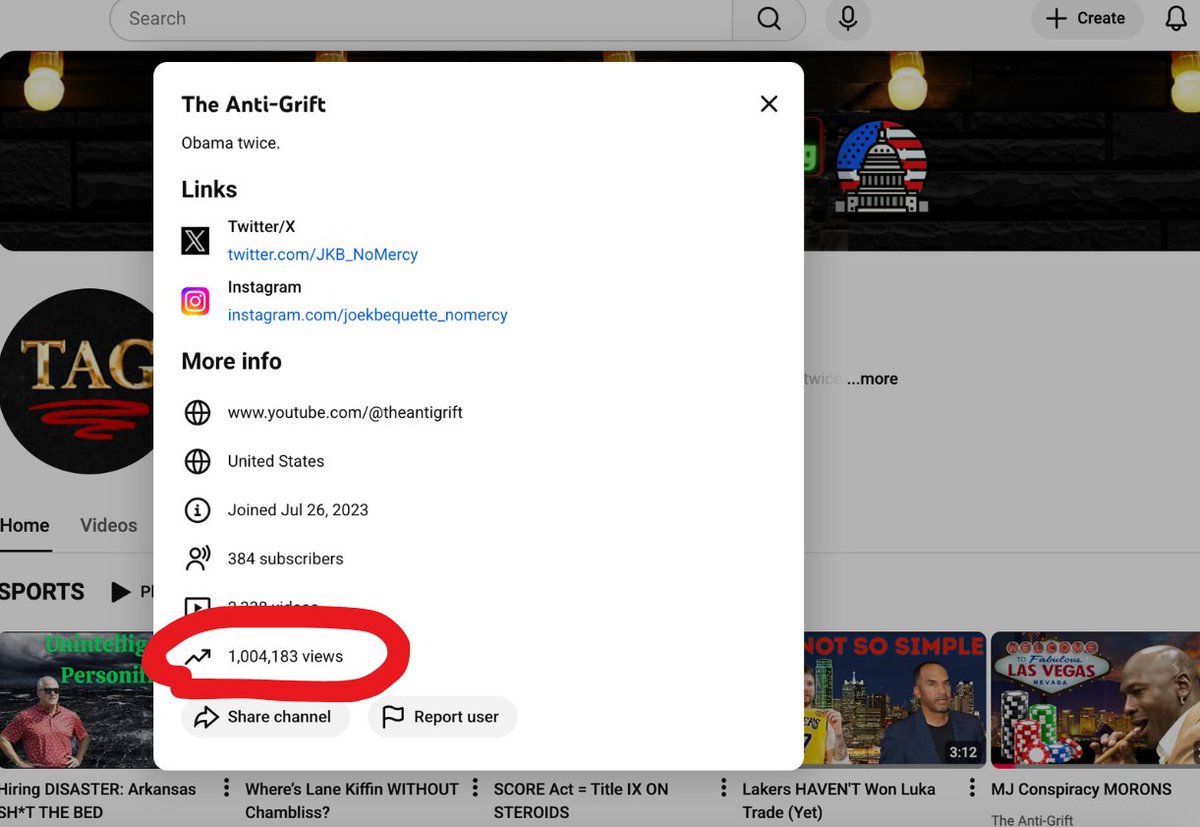Image resolution: width=1200 pixels, height=827 pixels.
Task: Click the X (Twitter) logo icon
Action: coord(195,241)
